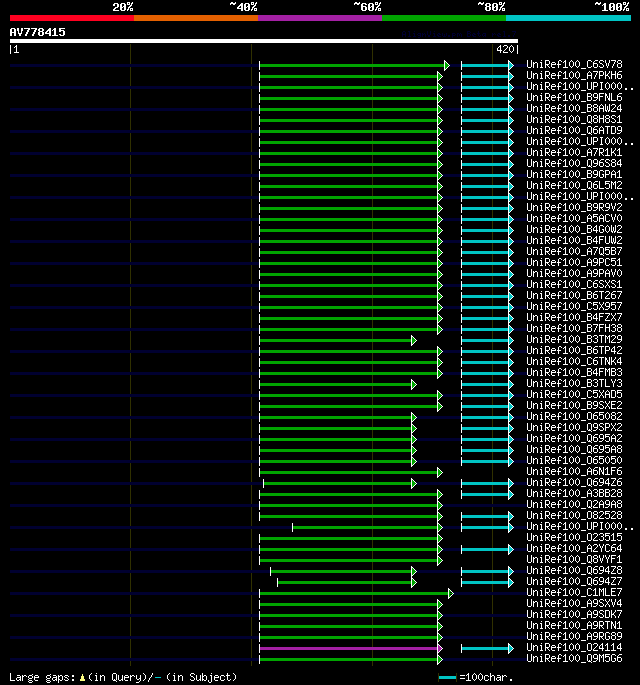Select the UniRef100_Q9SPX2 label
Image resolution: width=640 pixels, height=685 pixels.
574,427
